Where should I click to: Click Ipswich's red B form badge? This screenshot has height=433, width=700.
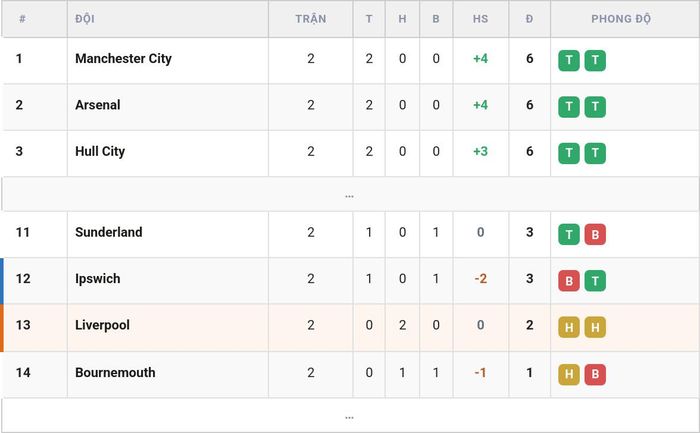click(569, 281)
